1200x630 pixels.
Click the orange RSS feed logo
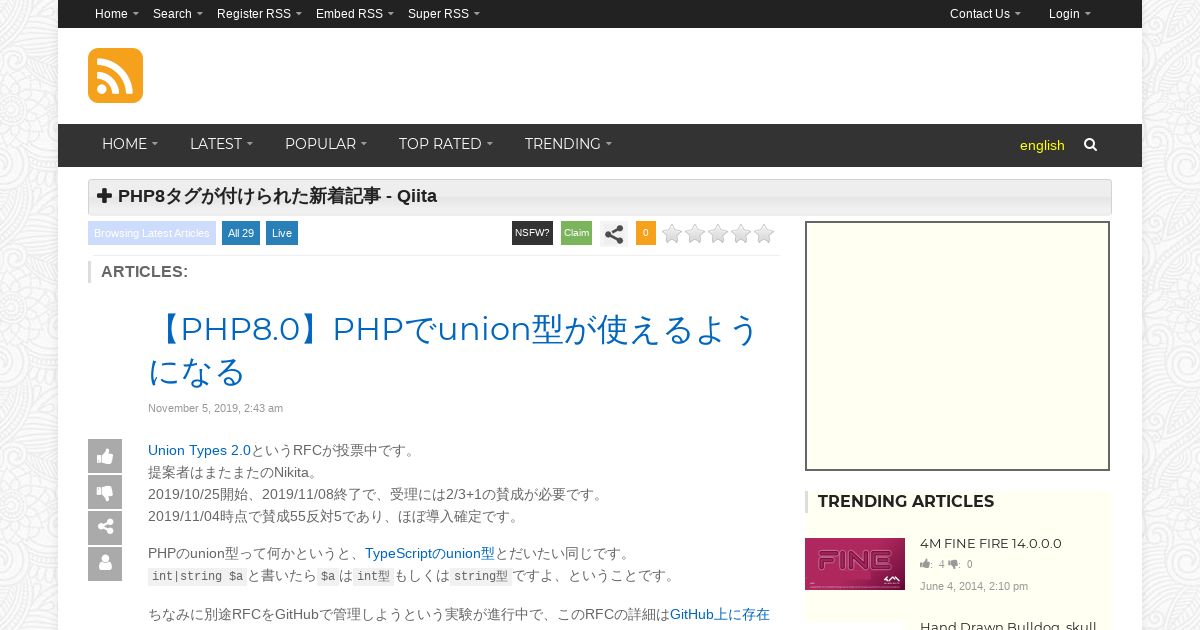click(115, 75)
